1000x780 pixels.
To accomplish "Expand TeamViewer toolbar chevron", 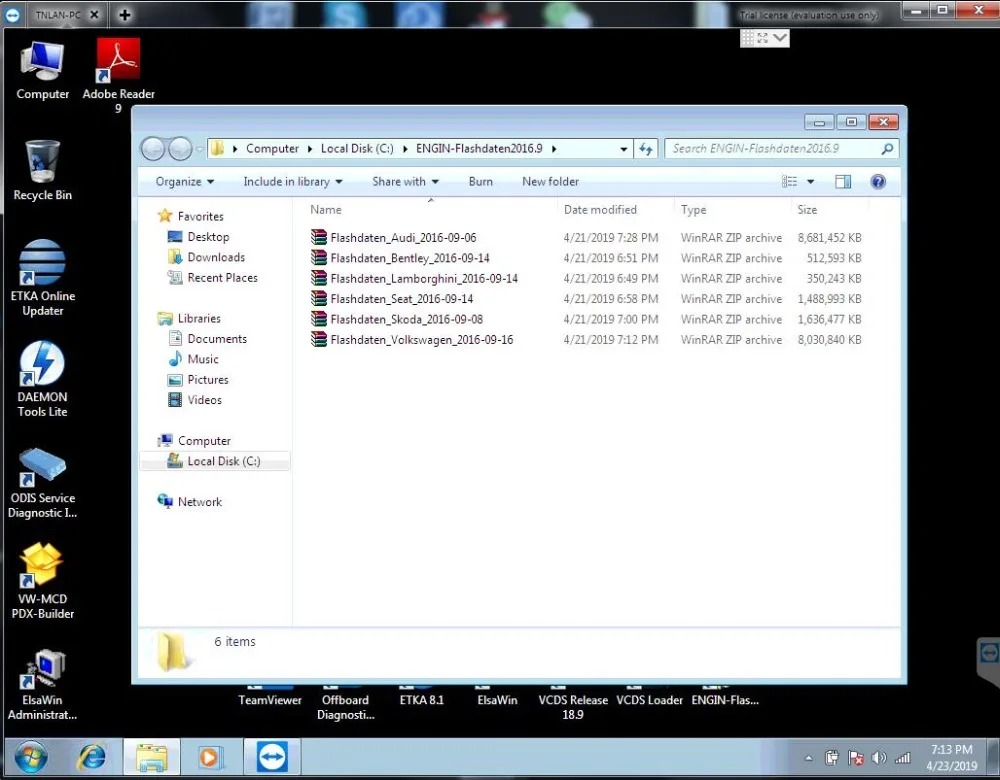I will [779, 38].
